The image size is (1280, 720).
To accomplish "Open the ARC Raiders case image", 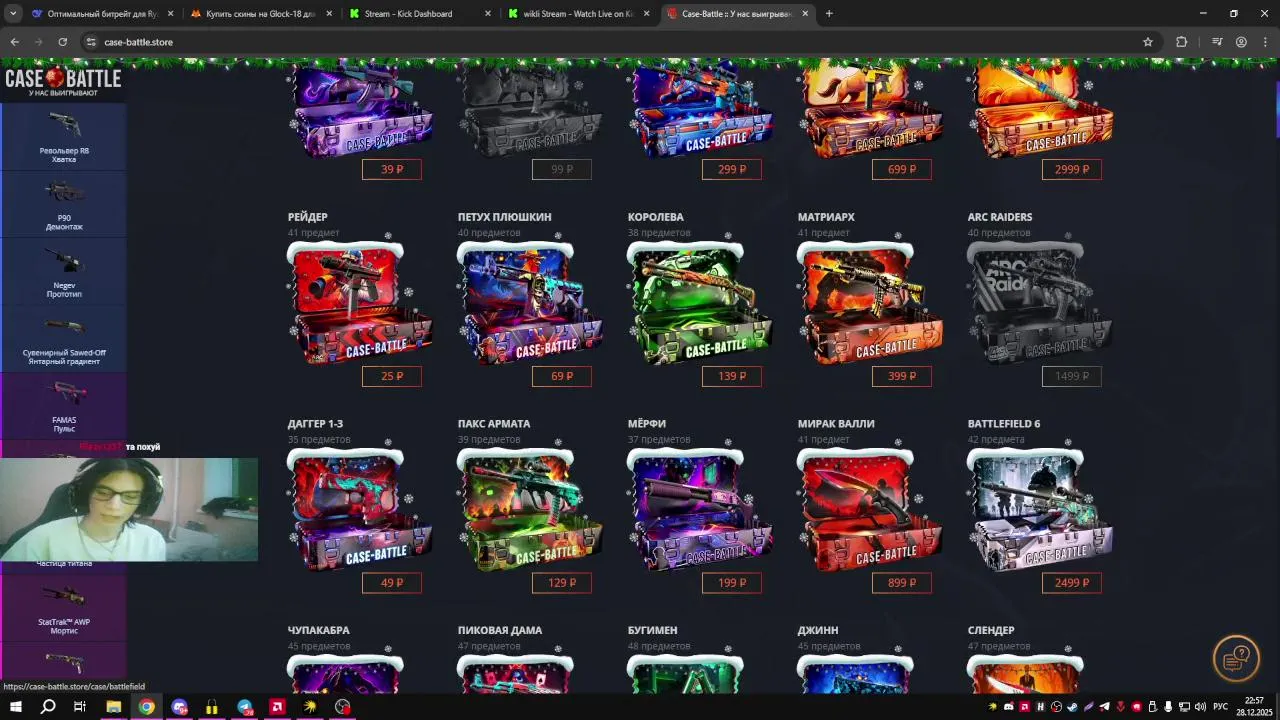I will (x=1040, y=302).
